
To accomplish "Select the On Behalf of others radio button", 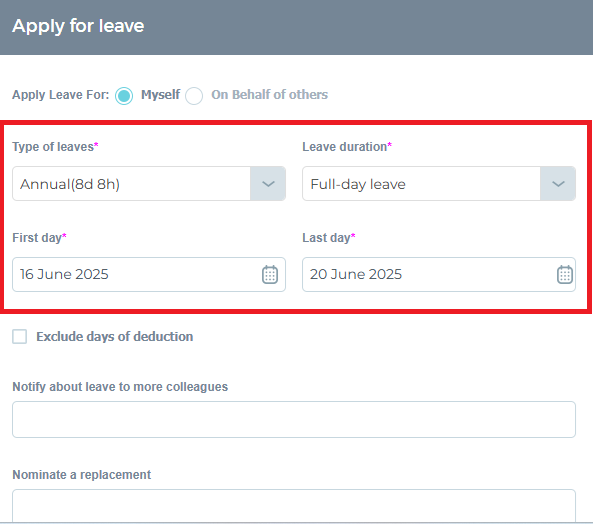I will coord(194,96).
